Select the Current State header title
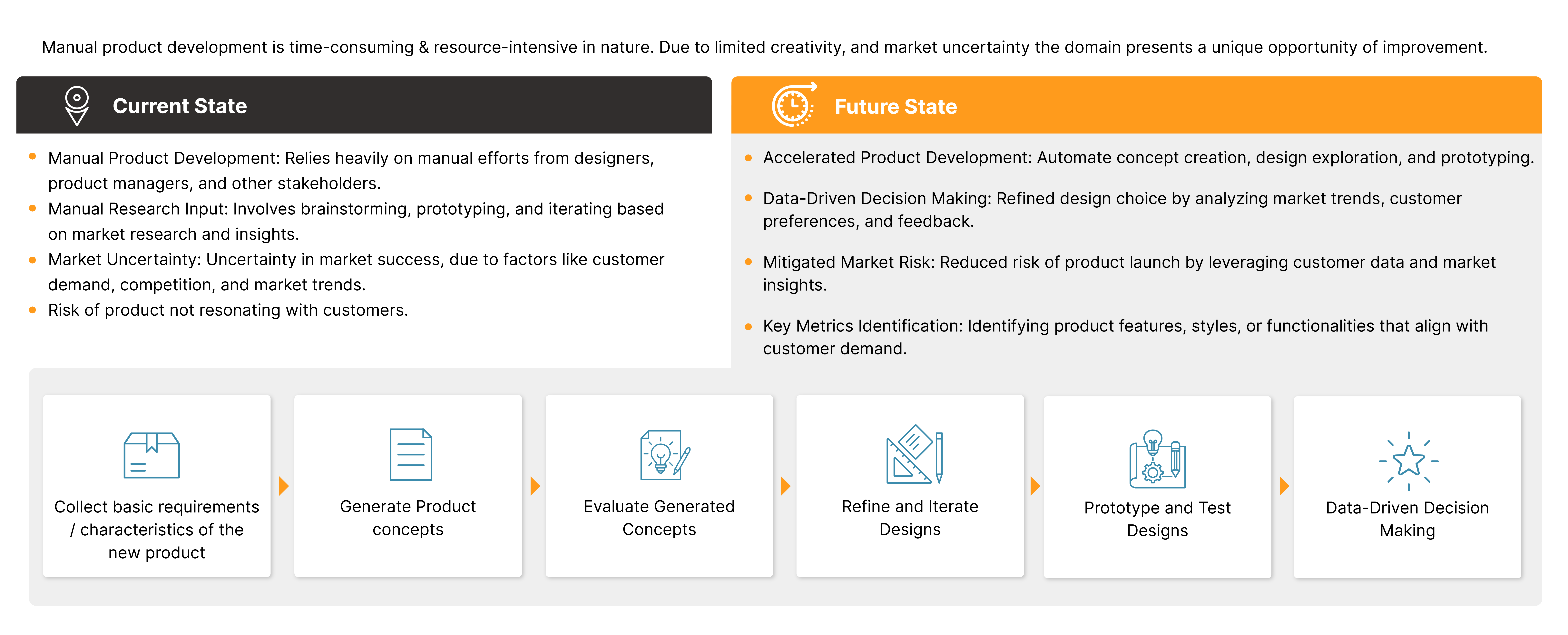 click(180, 106)
